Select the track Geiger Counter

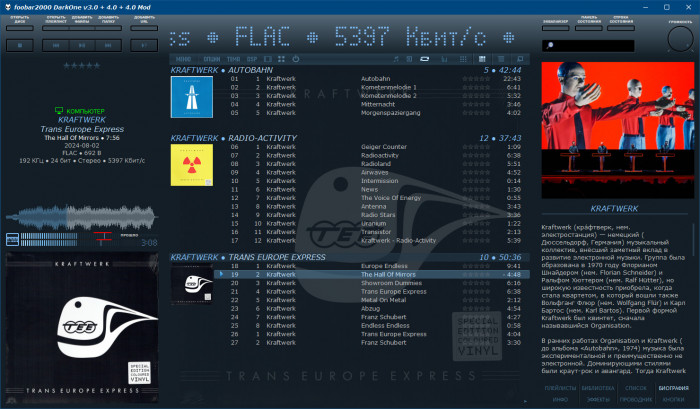pos(372,146)
